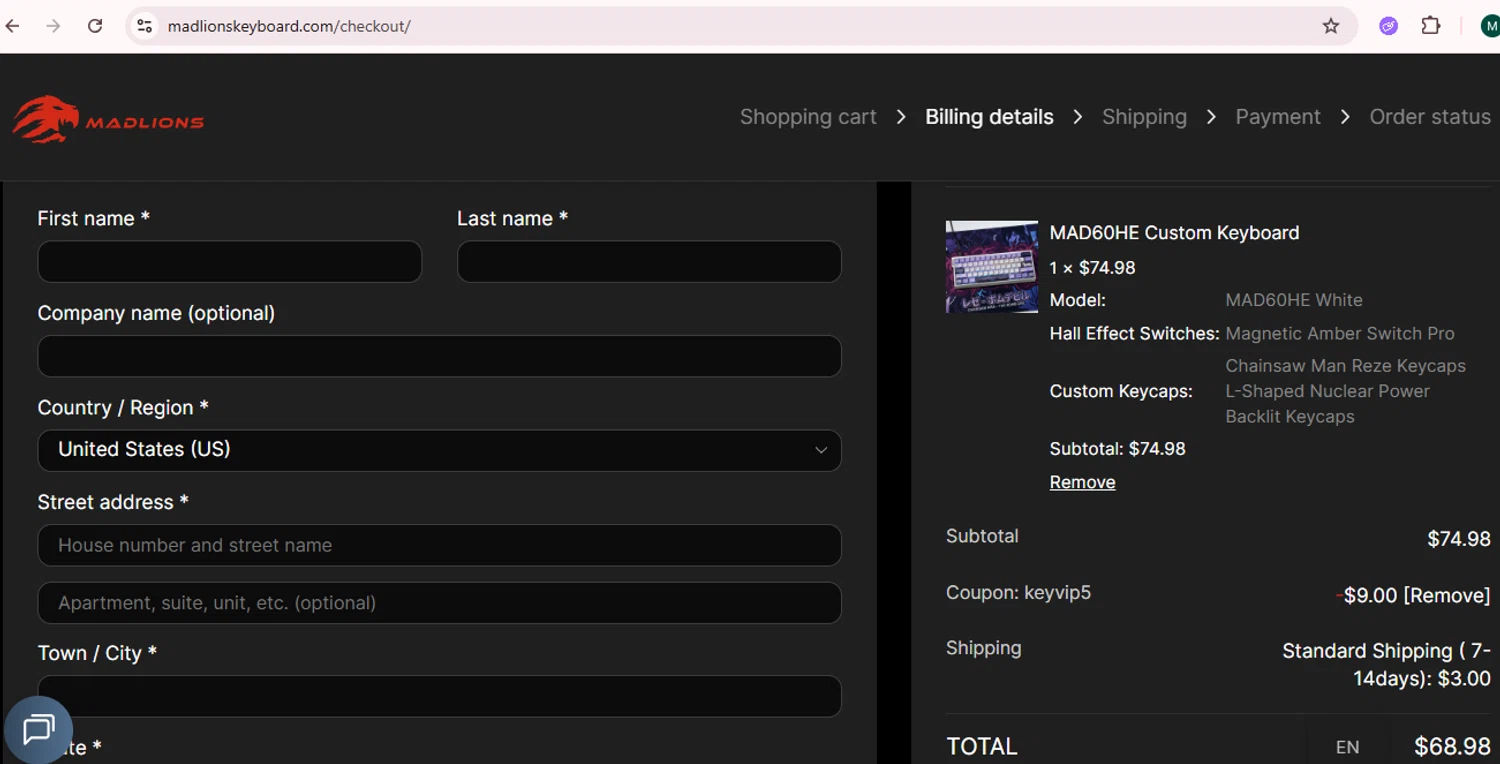The image size is (1500, 764).
Task: Open the EN language selector
Action: pos(1347,747)
